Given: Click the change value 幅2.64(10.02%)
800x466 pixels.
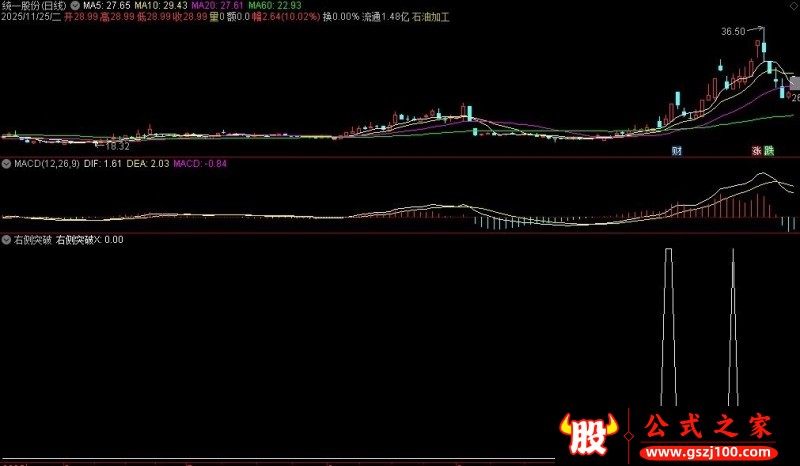Looking at the screenshot, I should coord(286,17).
